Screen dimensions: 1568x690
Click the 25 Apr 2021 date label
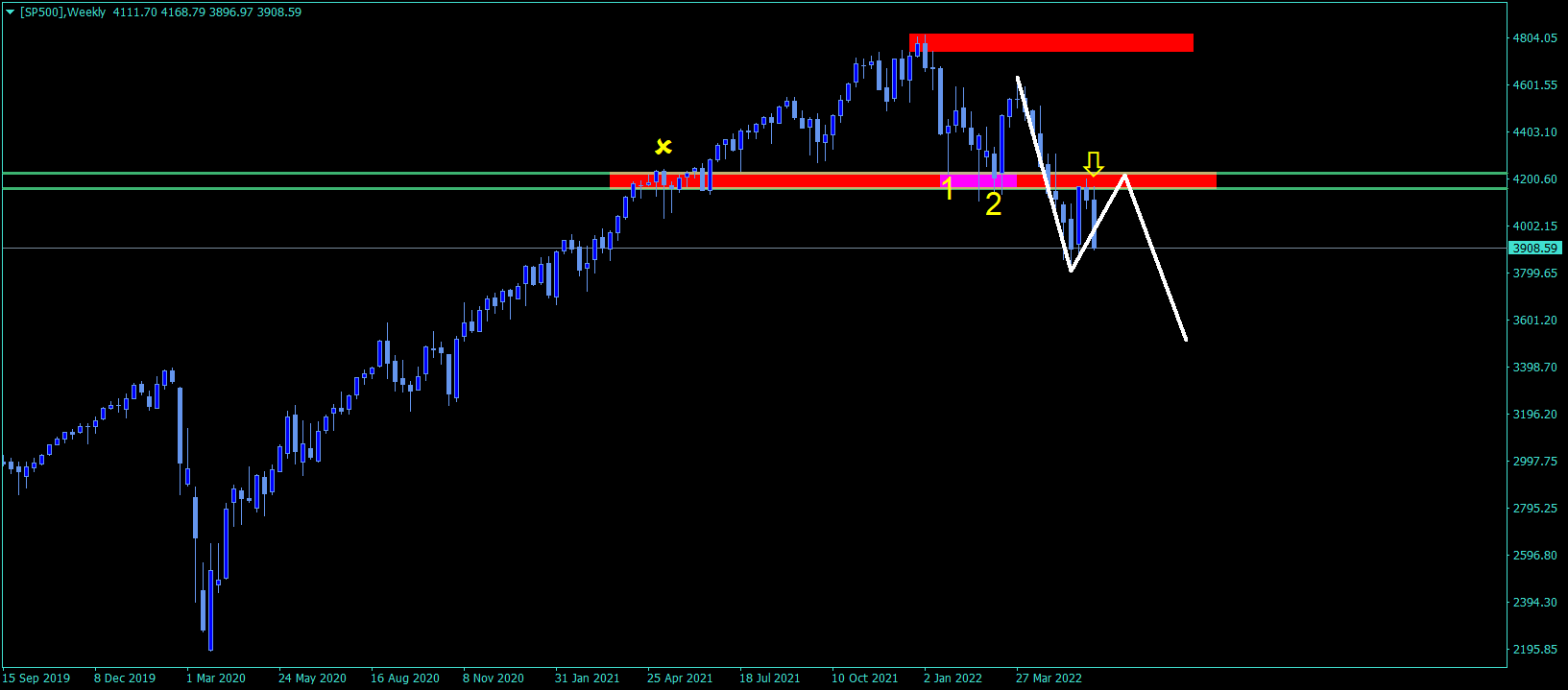pyautogui.click(x=680, y=678)
